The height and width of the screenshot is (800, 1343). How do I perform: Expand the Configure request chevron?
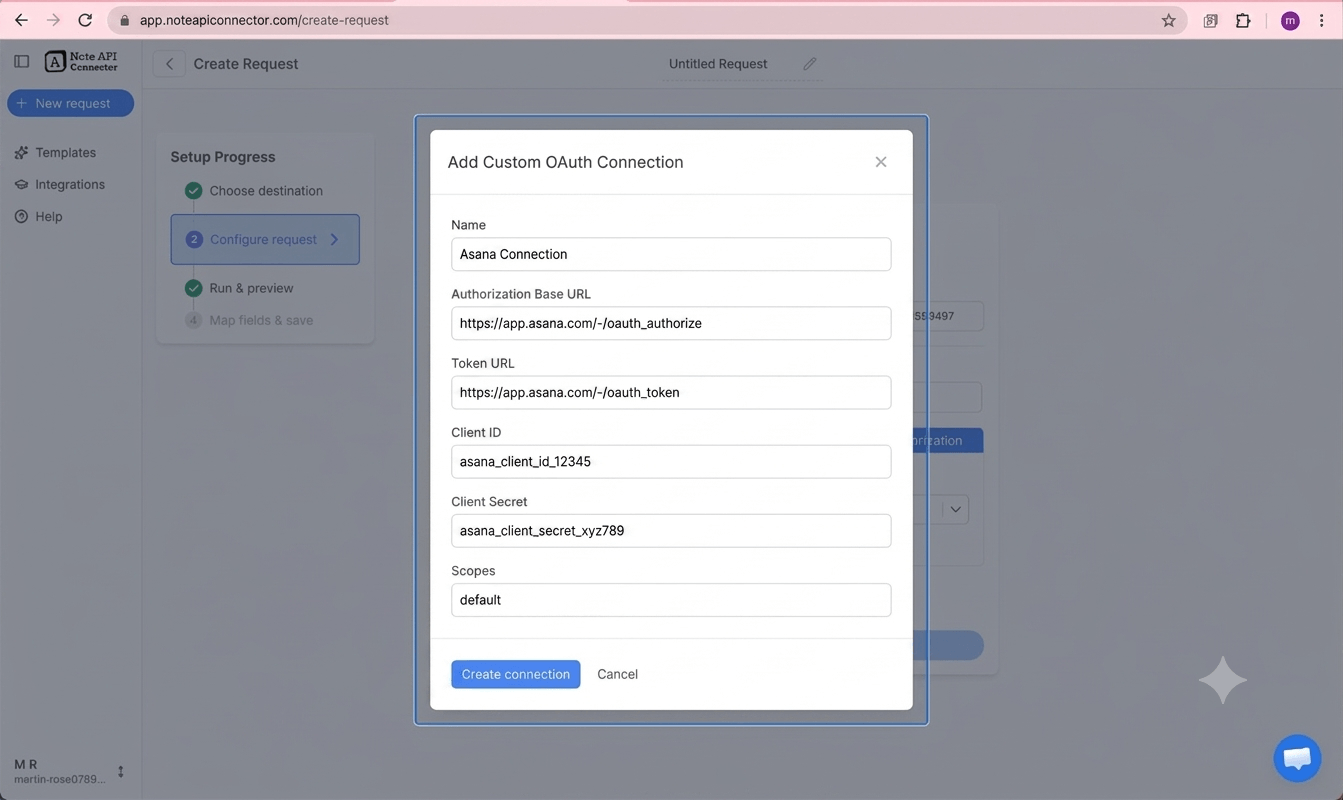tap(334, 239)
